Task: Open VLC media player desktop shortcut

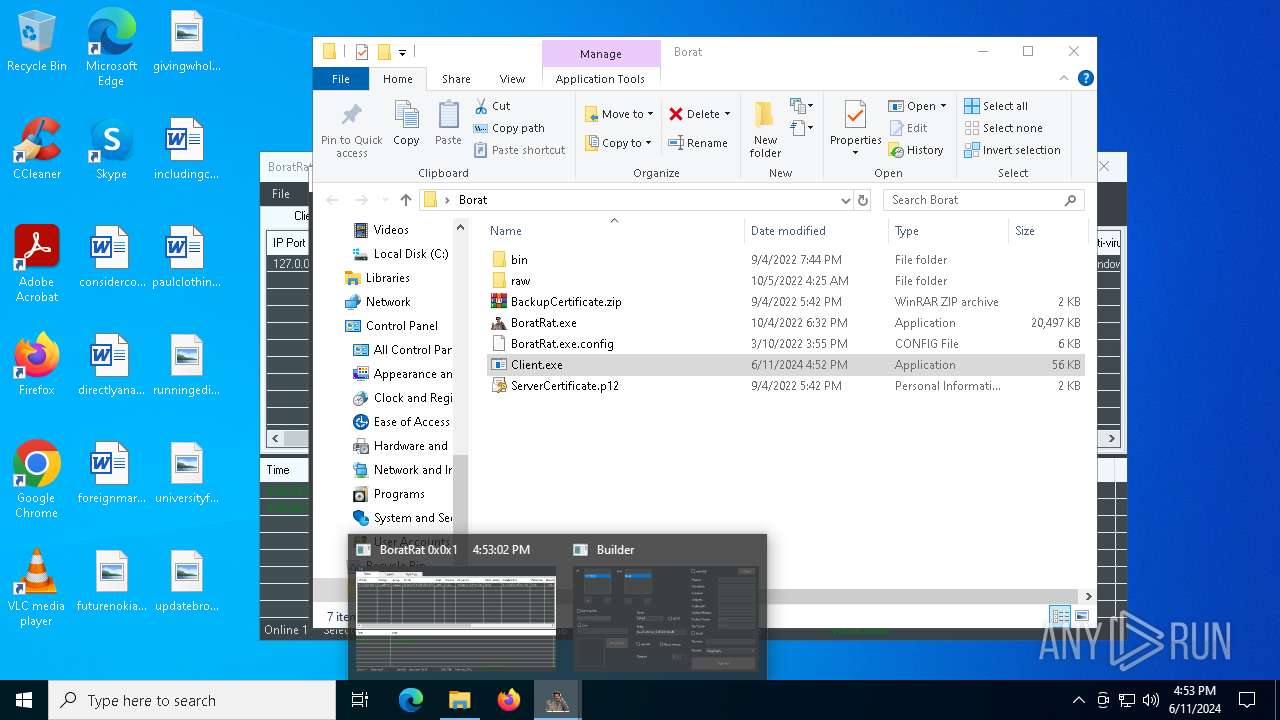Action: tap(36, 587)
